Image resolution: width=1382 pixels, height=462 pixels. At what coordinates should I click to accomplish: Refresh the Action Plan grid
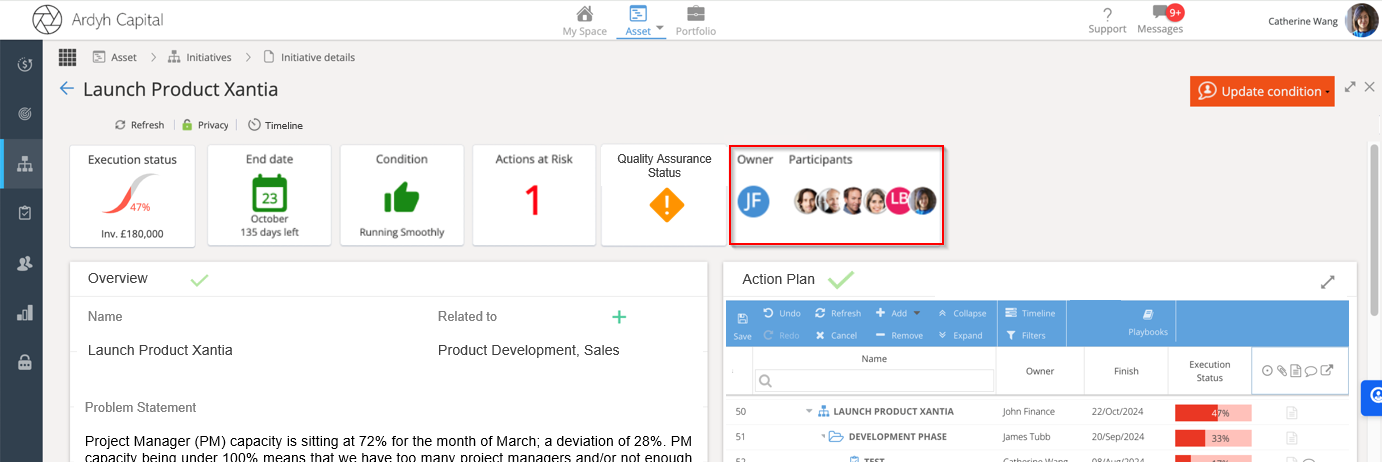click(x=838, y=313)
